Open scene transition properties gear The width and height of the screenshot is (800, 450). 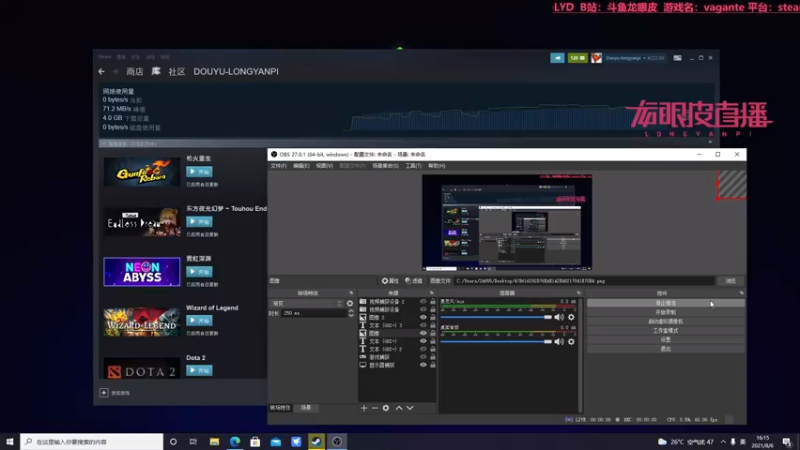(350, 303)
